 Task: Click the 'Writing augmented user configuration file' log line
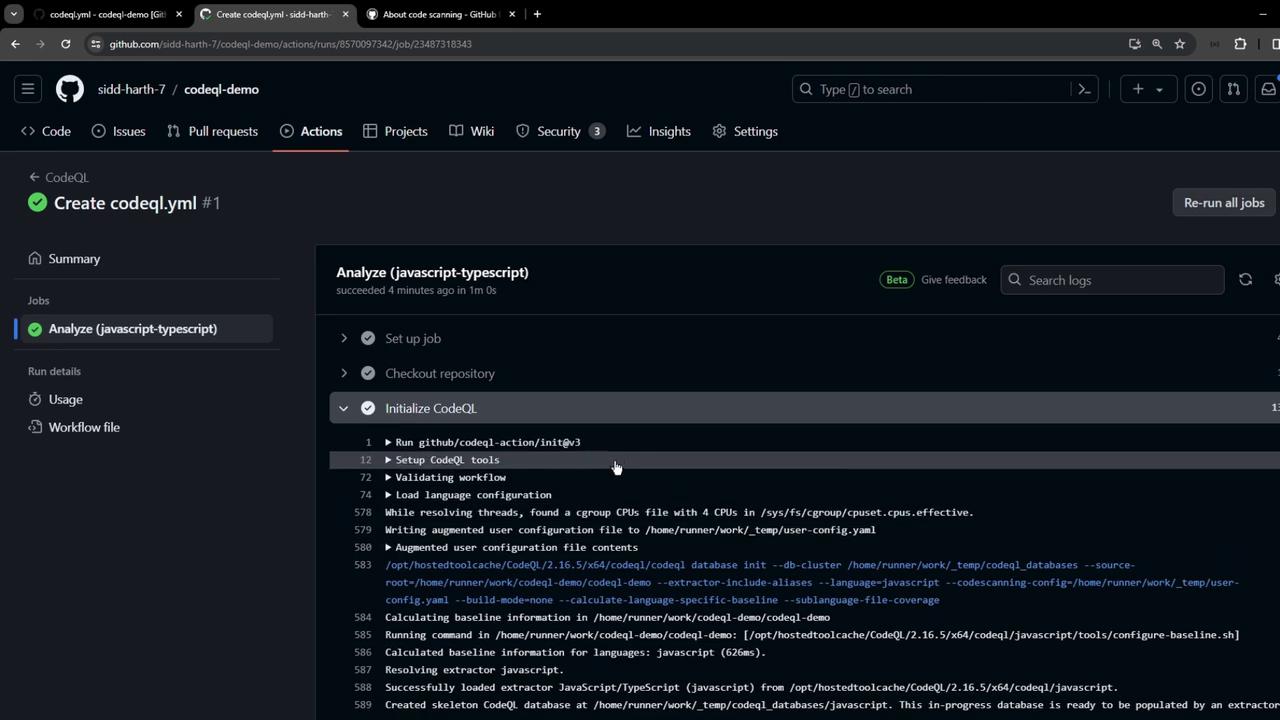[630, 530]
